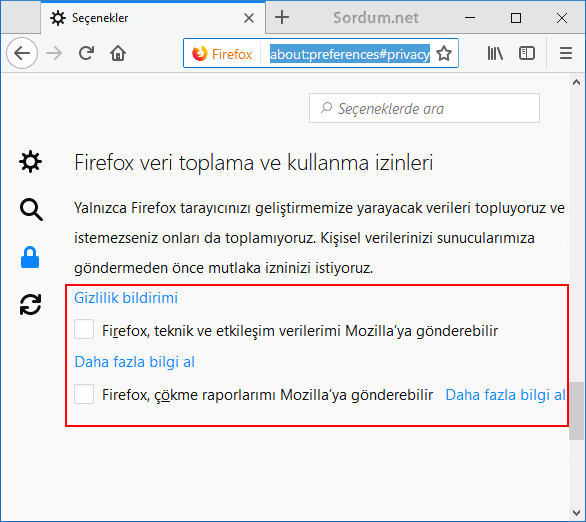
Task: Click the vertical scrollbar thumb
Action: (576, 411)
